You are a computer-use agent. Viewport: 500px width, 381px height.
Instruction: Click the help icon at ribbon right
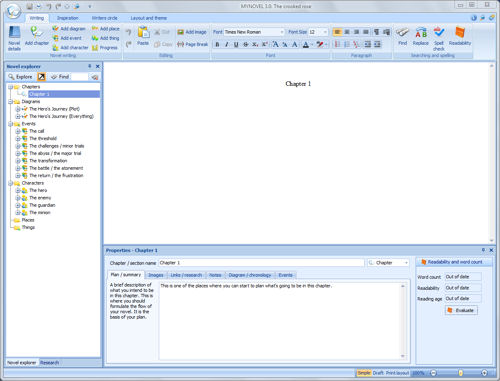tap(474, 18)
